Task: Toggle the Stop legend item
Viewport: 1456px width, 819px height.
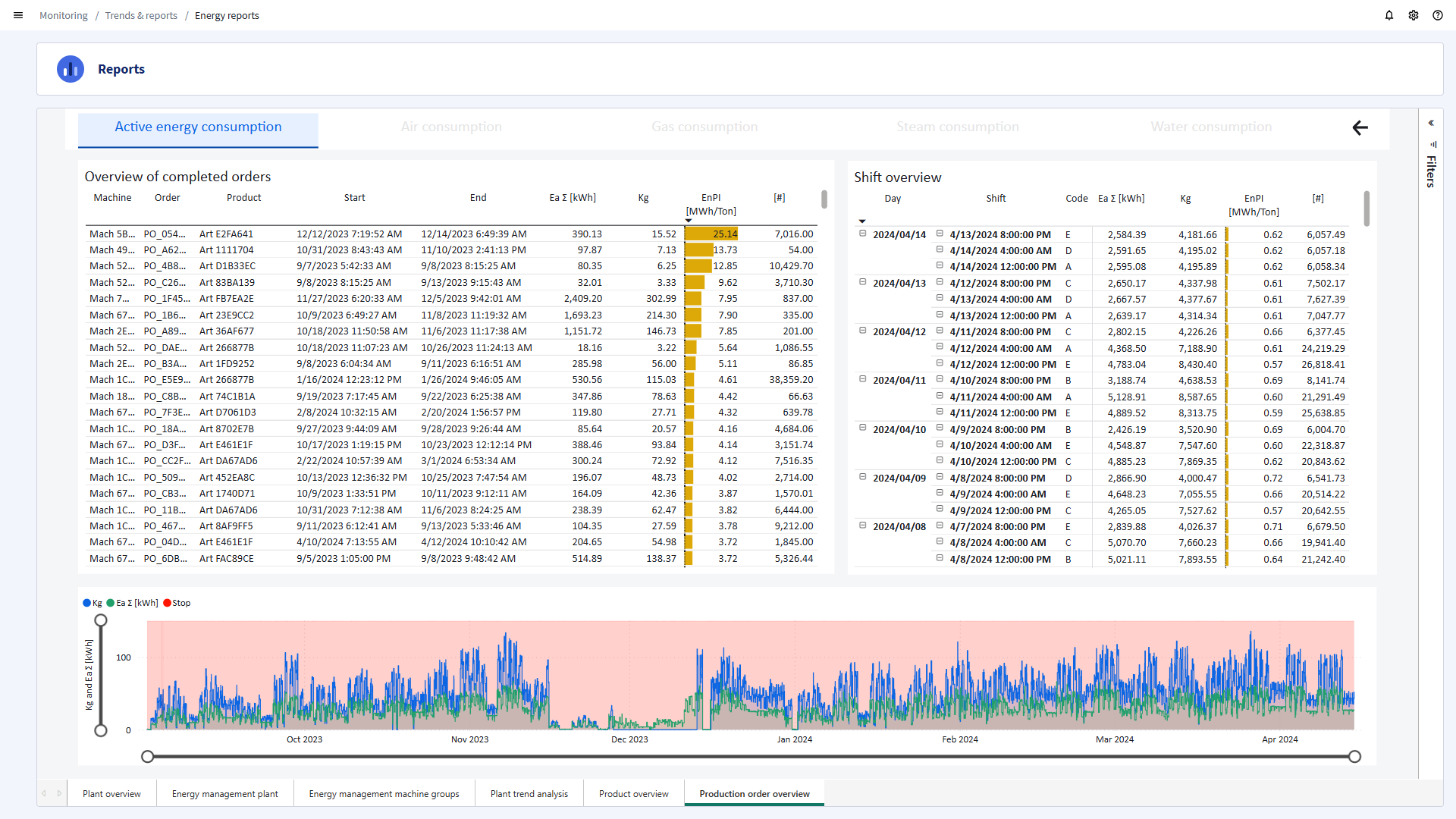Action: click(x=177, y=603)
